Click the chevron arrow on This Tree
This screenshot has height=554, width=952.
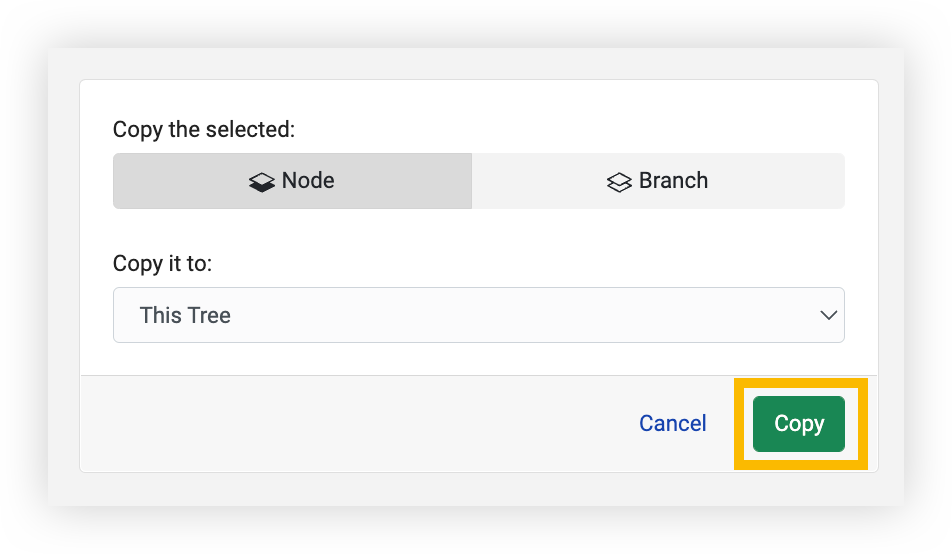[x=828, y=315]
